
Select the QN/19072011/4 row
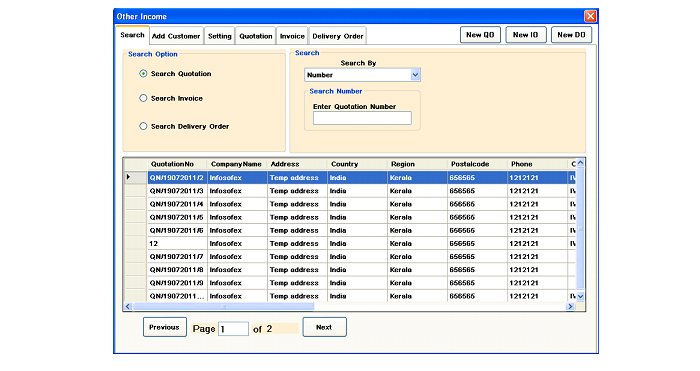click(x=350, y=204)
